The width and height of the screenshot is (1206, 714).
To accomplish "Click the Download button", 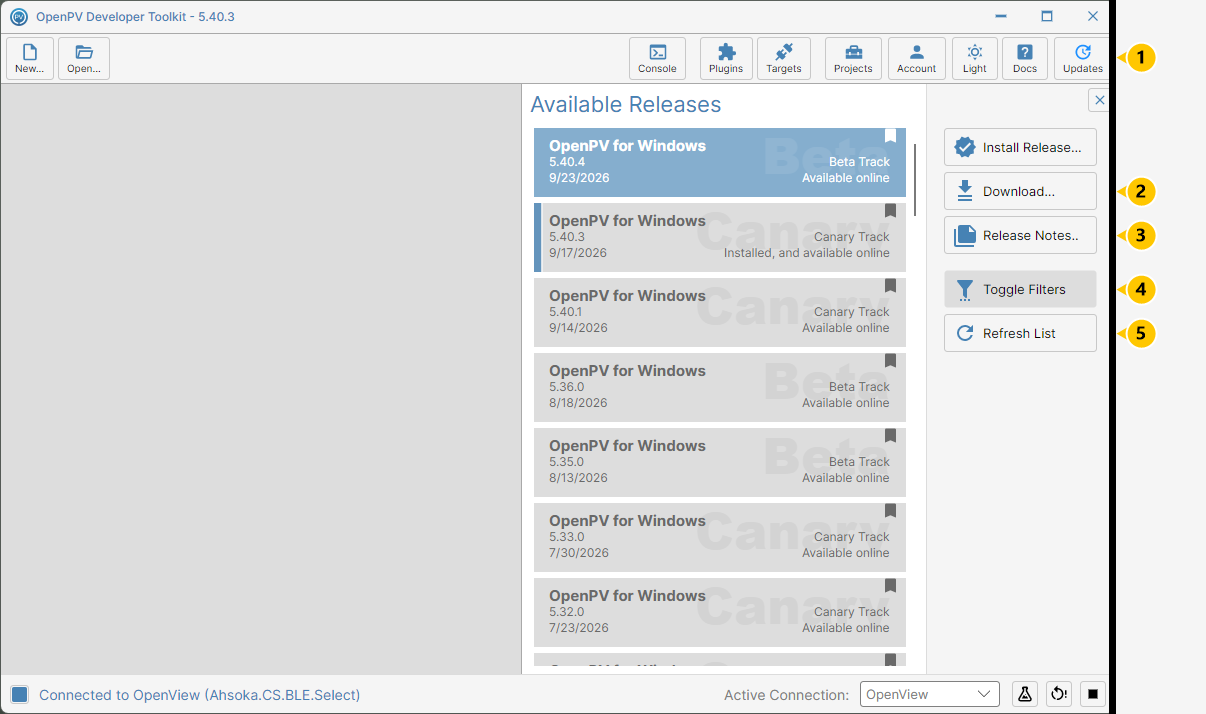I will click(x=1020, y=191).
